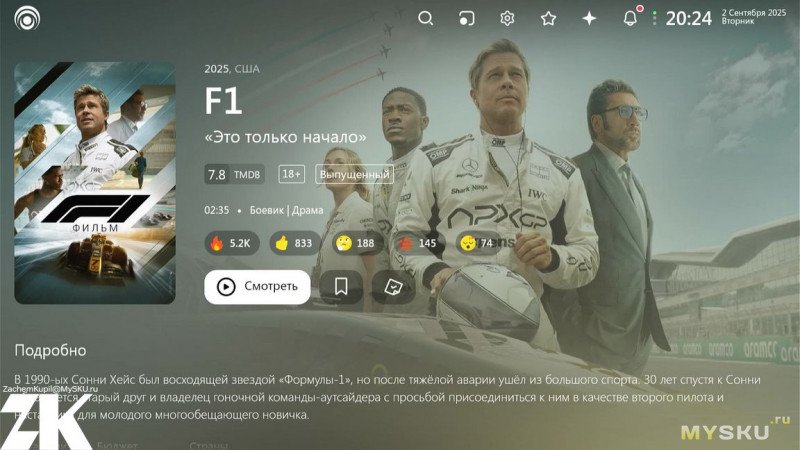Click the fire reaction showing 5.2K
Viewport: 800px width, 450px height.
tap(232, 243)
